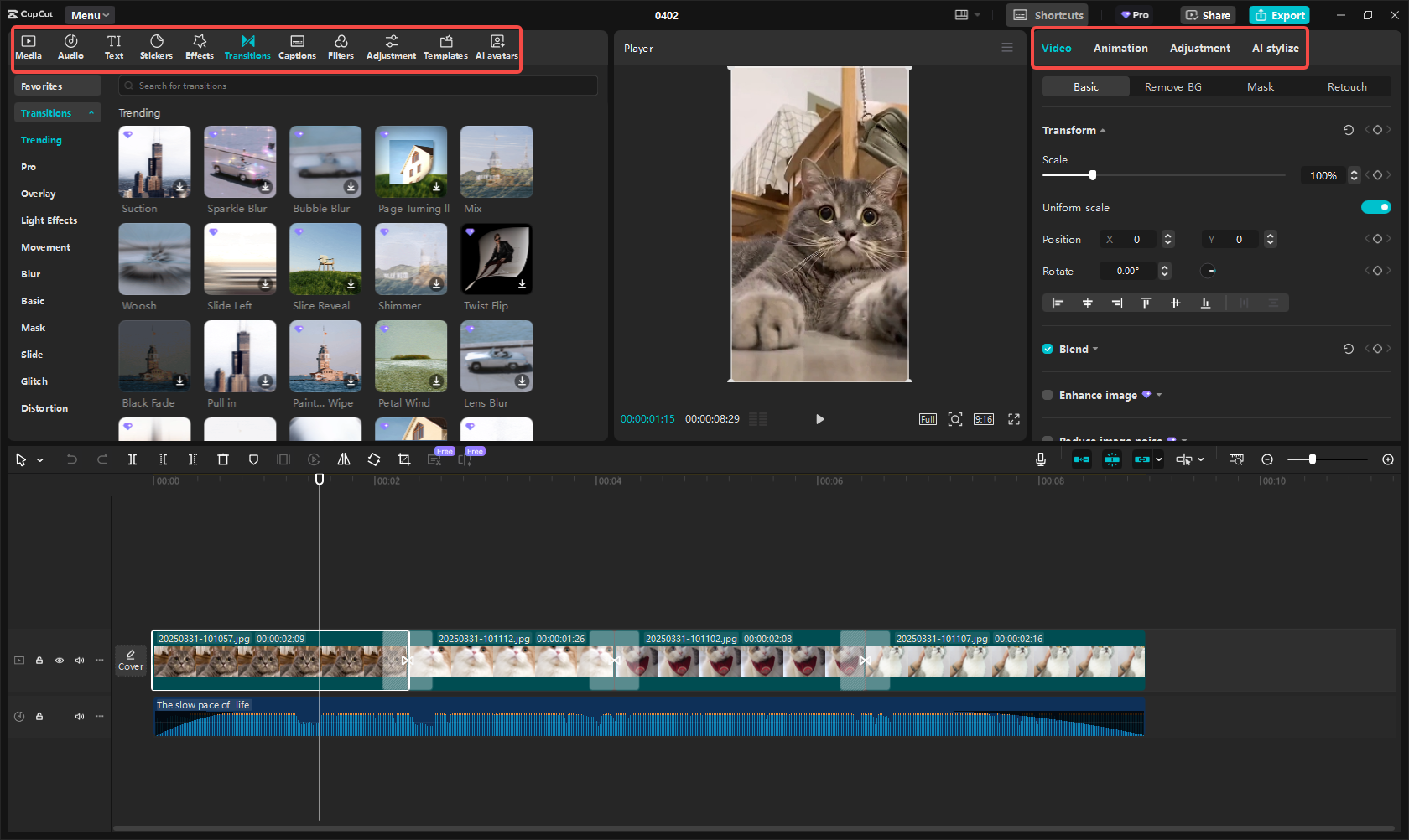This screenshot has height=840, width=1409.
Task: Click the Mirror flip icon in the toolbar
Action: (344, 459)
